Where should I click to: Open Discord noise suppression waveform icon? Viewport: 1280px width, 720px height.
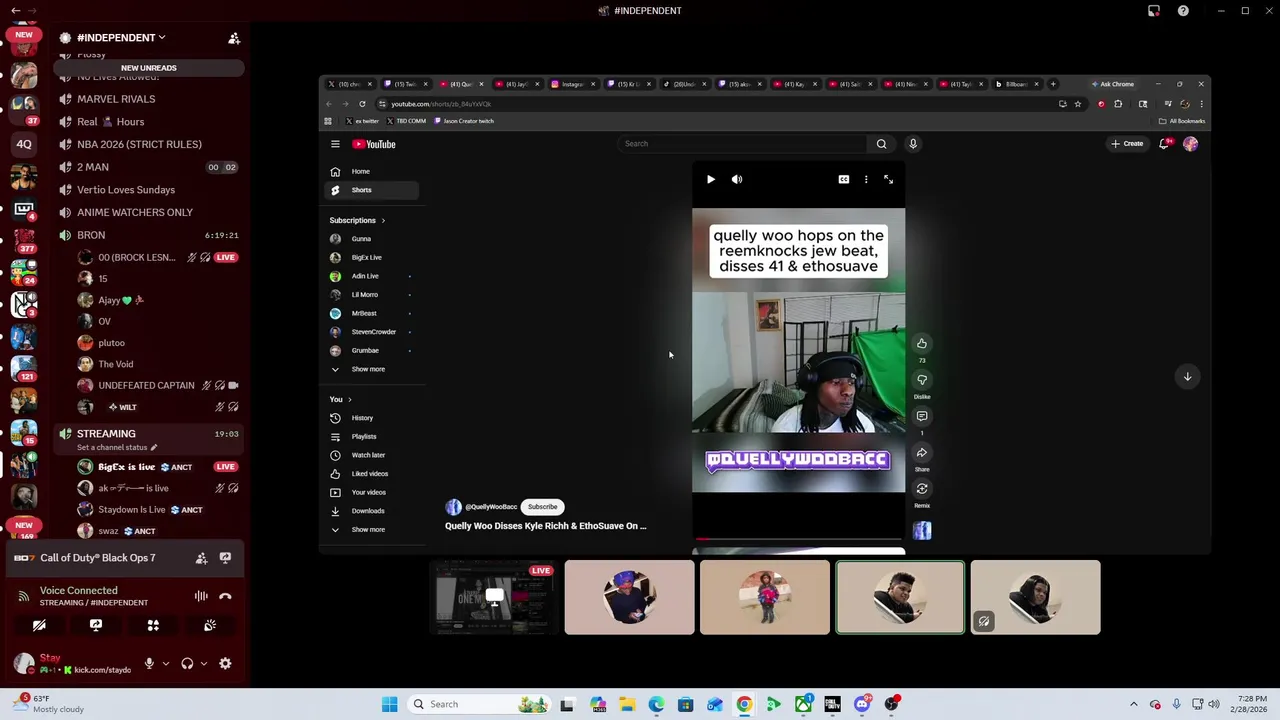[x=201, y=596]
